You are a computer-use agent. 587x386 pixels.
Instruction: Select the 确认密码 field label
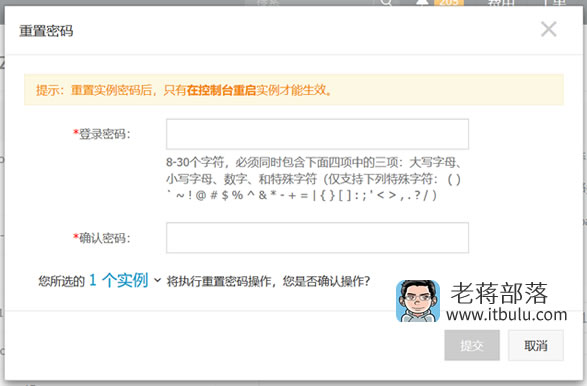coord(101,238)
